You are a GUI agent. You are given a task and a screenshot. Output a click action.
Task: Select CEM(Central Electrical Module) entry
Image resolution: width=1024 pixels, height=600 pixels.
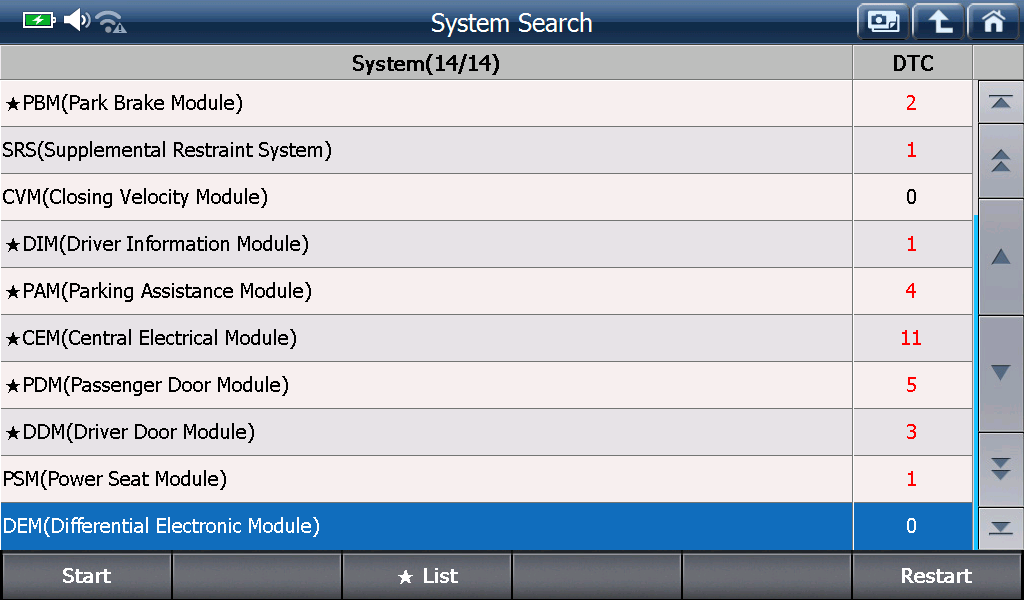pos(426,338)
